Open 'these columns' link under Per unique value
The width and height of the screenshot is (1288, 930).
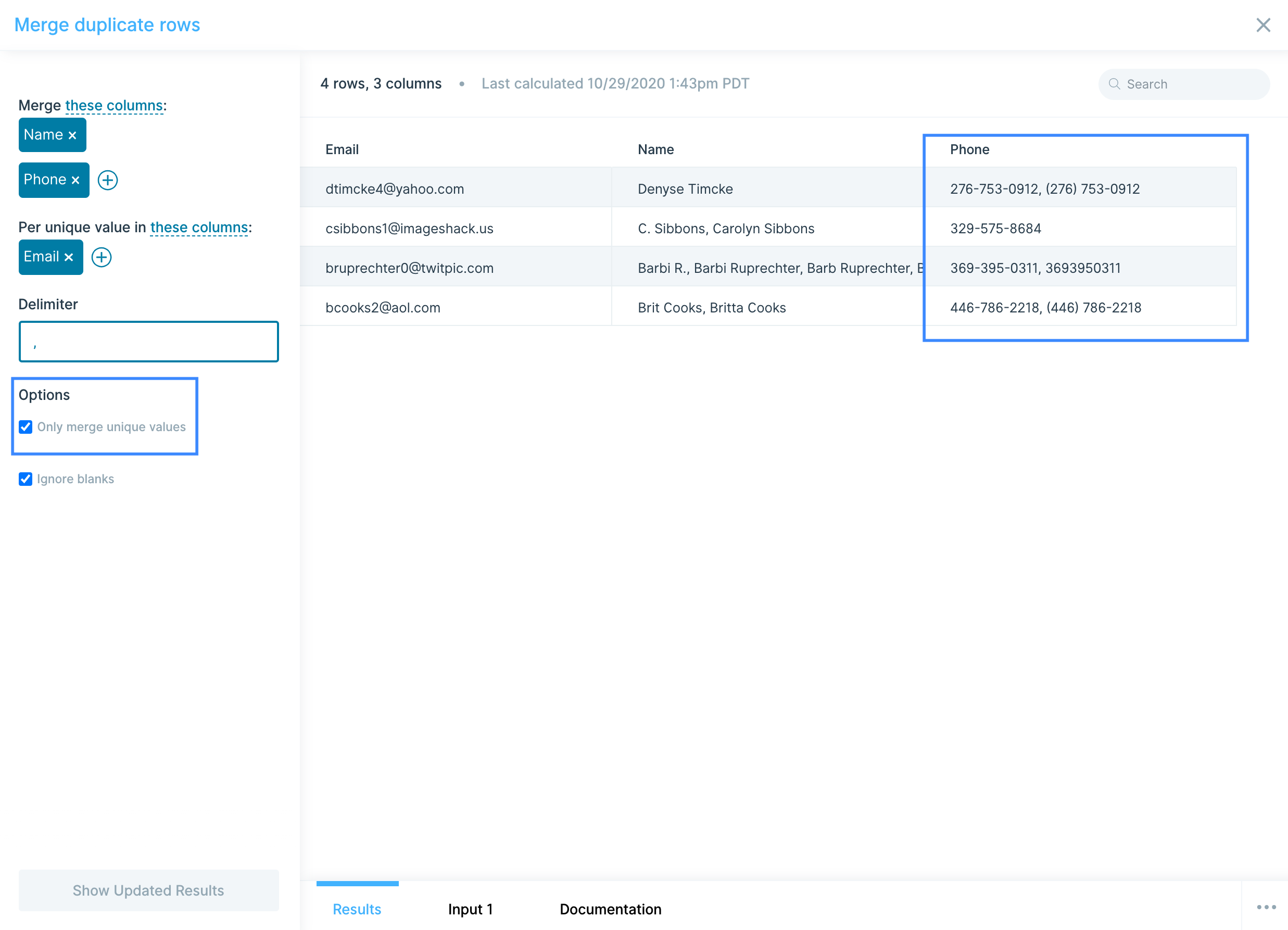pos(199,228)
